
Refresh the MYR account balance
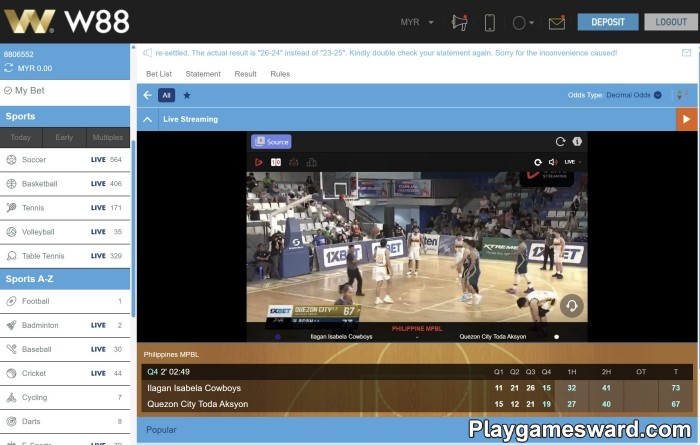coord(9,68)
